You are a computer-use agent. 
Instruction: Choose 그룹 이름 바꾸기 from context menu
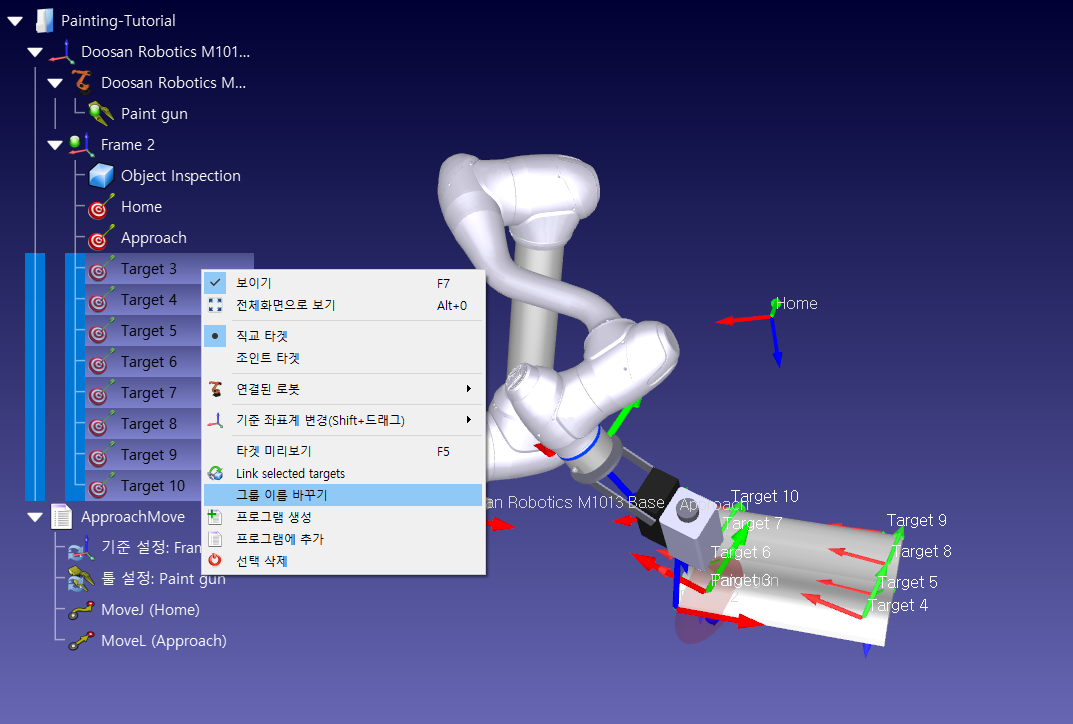(x=281, y=495)
